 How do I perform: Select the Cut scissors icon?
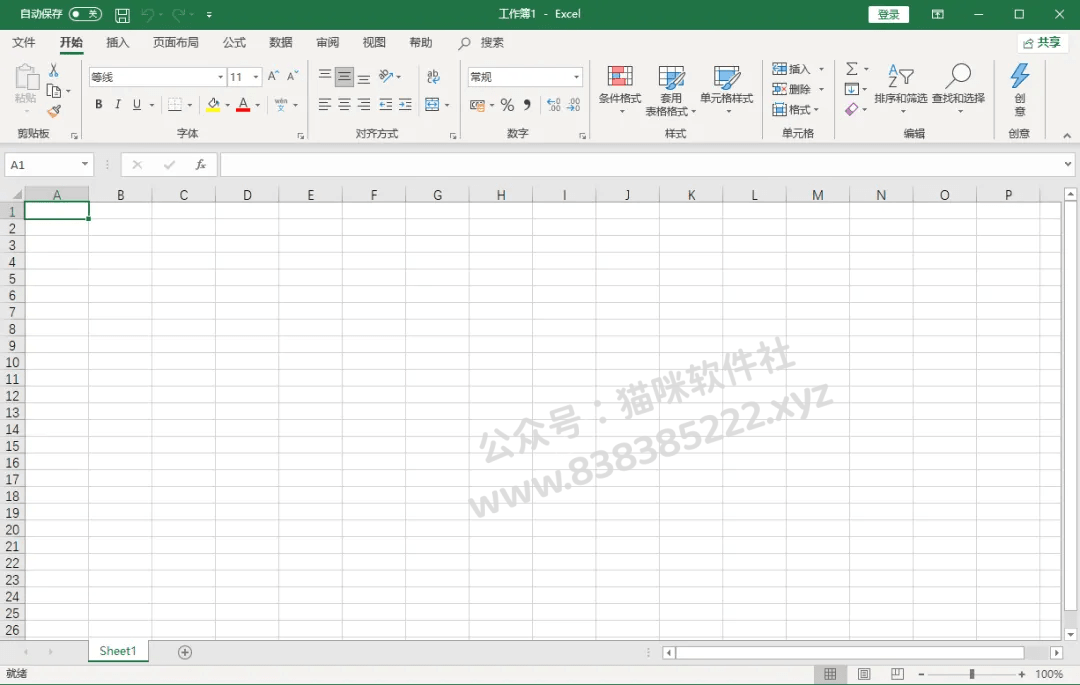click(54, 70)
